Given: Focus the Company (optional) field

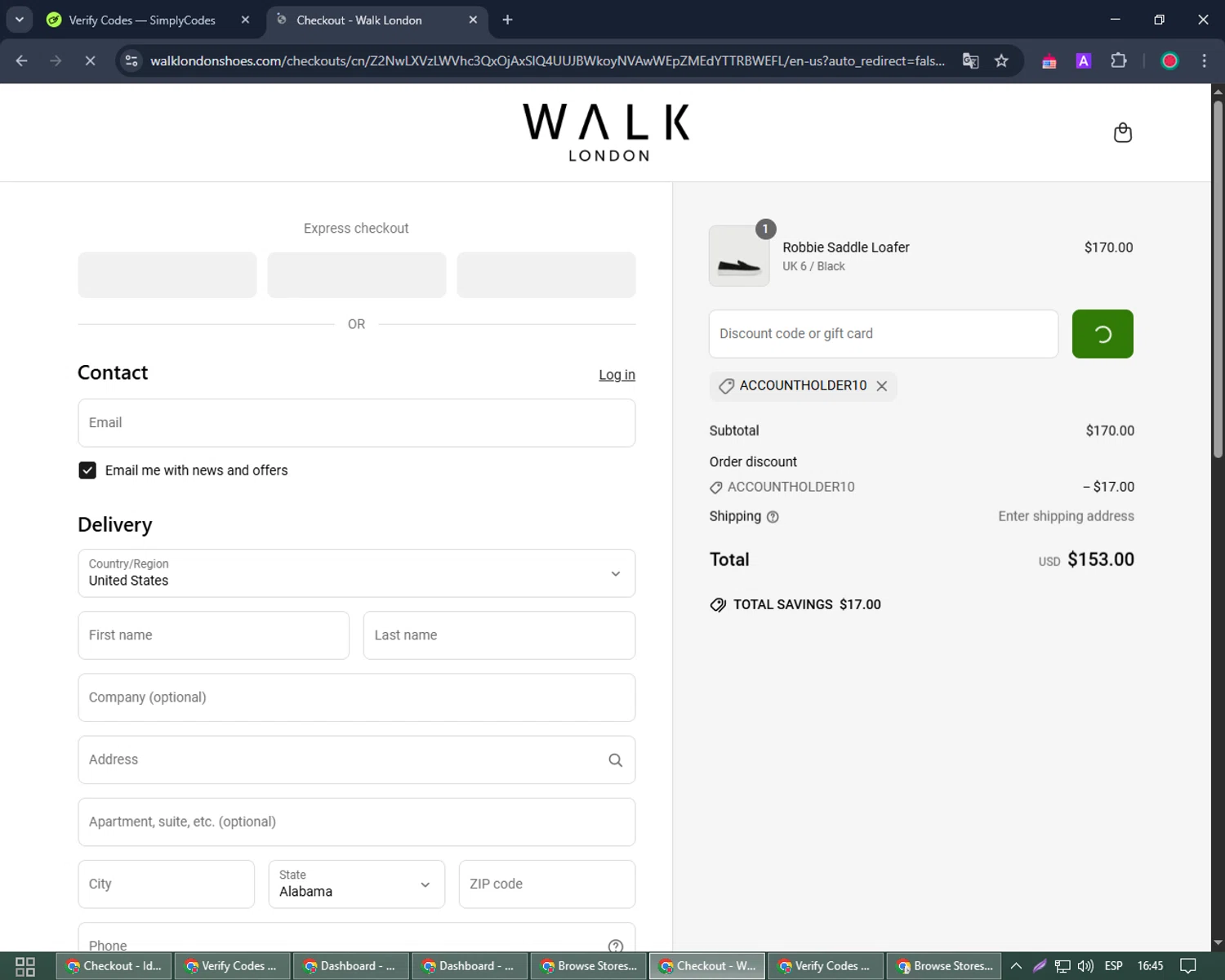Looking at the screenshot, I should point(357,697).
